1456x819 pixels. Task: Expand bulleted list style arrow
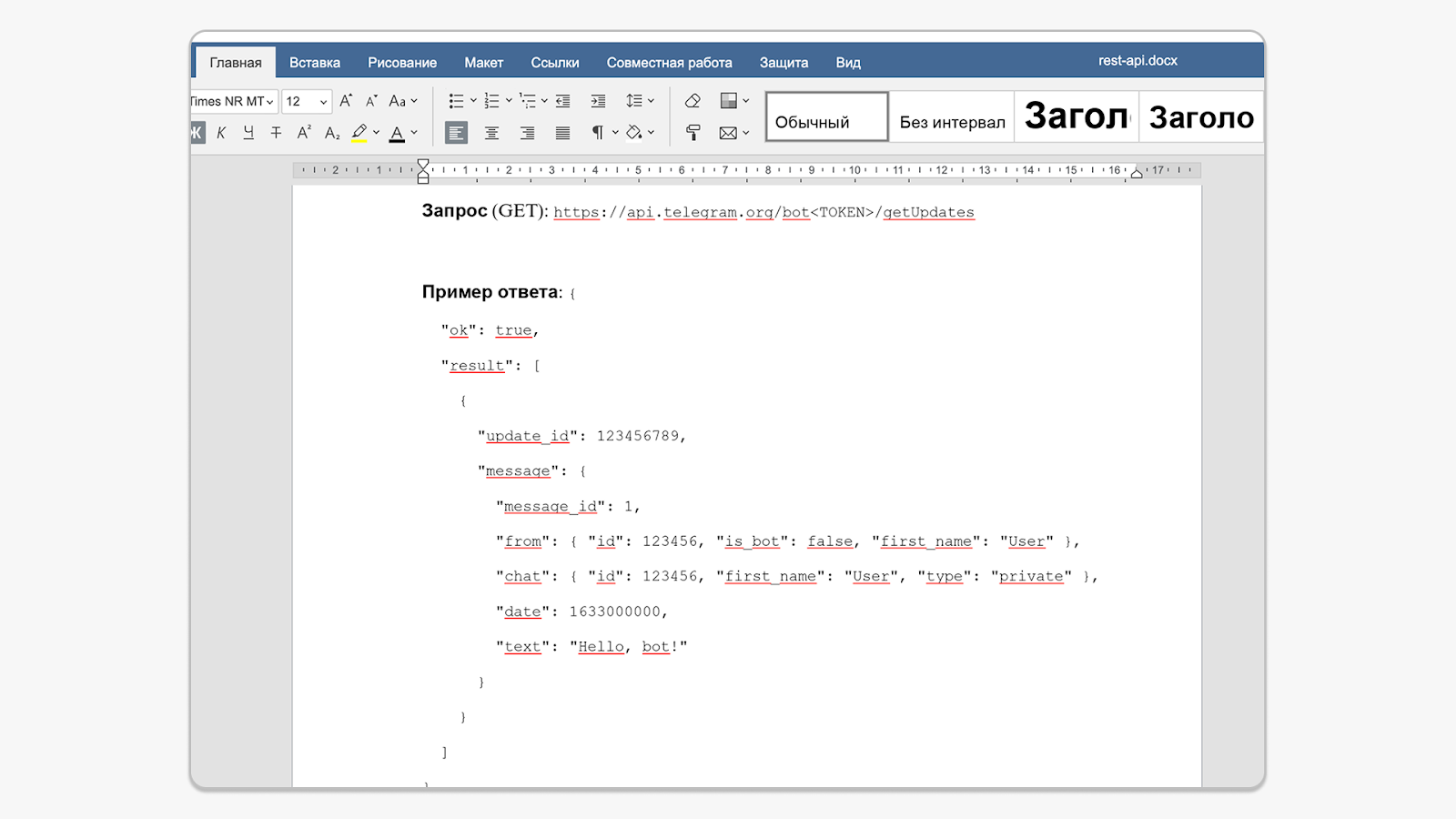[x=473, y=101]
